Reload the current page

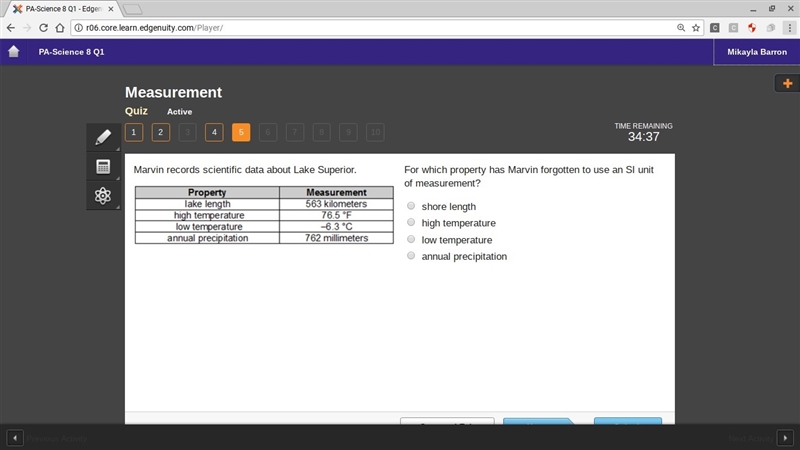43,28
